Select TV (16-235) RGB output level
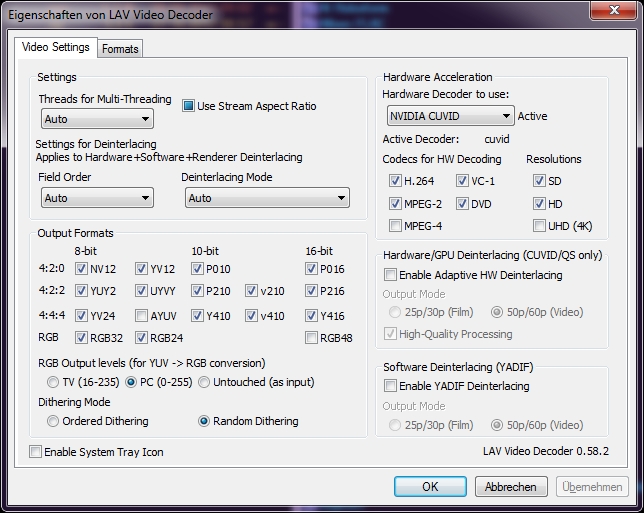 point(53,382)
